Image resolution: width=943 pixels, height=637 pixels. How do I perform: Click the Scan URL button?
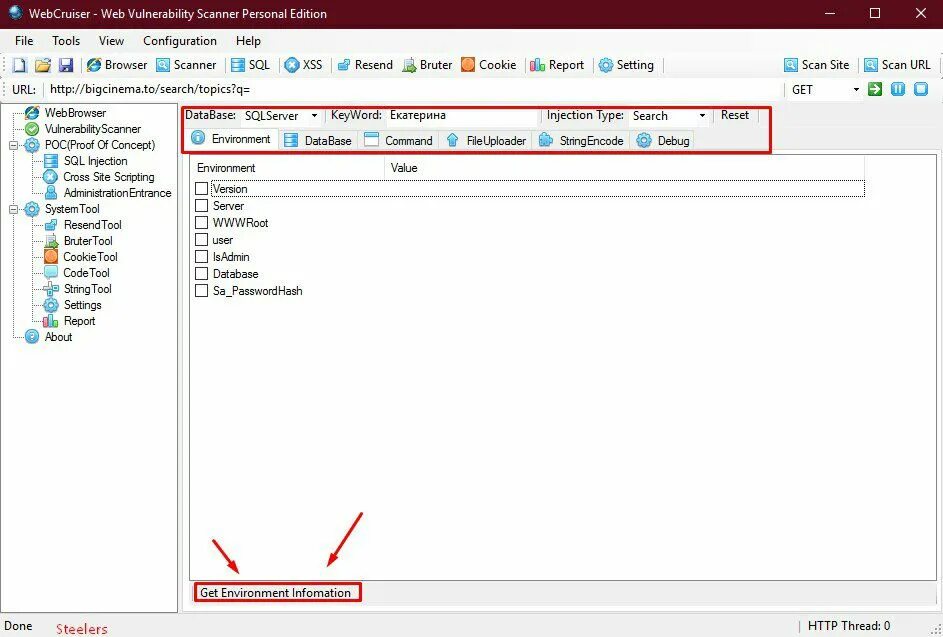897,65
